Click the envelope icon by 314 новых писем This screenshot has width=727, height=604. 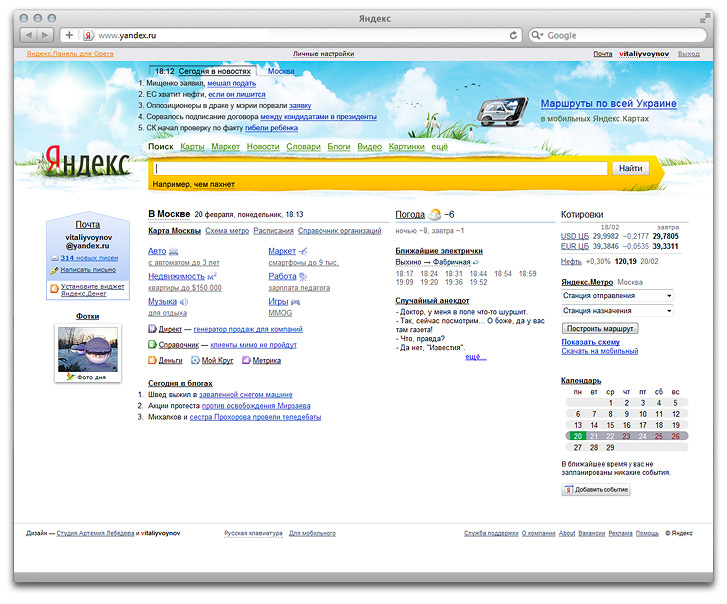55,258
